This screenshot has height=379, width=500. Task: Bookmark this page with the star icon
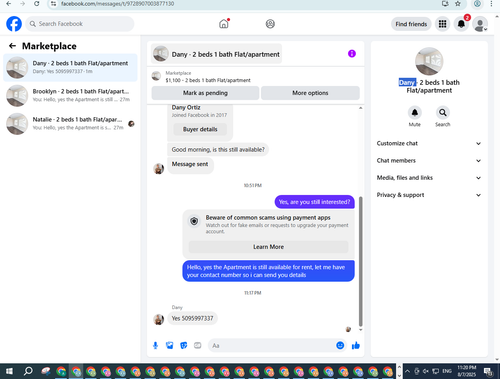pos(458,4)
